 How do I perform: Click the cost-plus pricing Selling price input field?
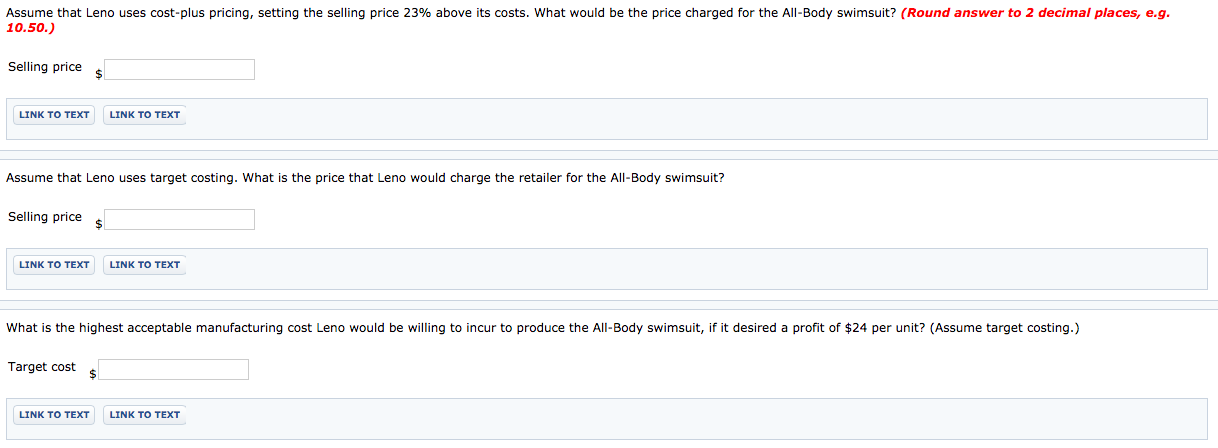pos(179,69)
